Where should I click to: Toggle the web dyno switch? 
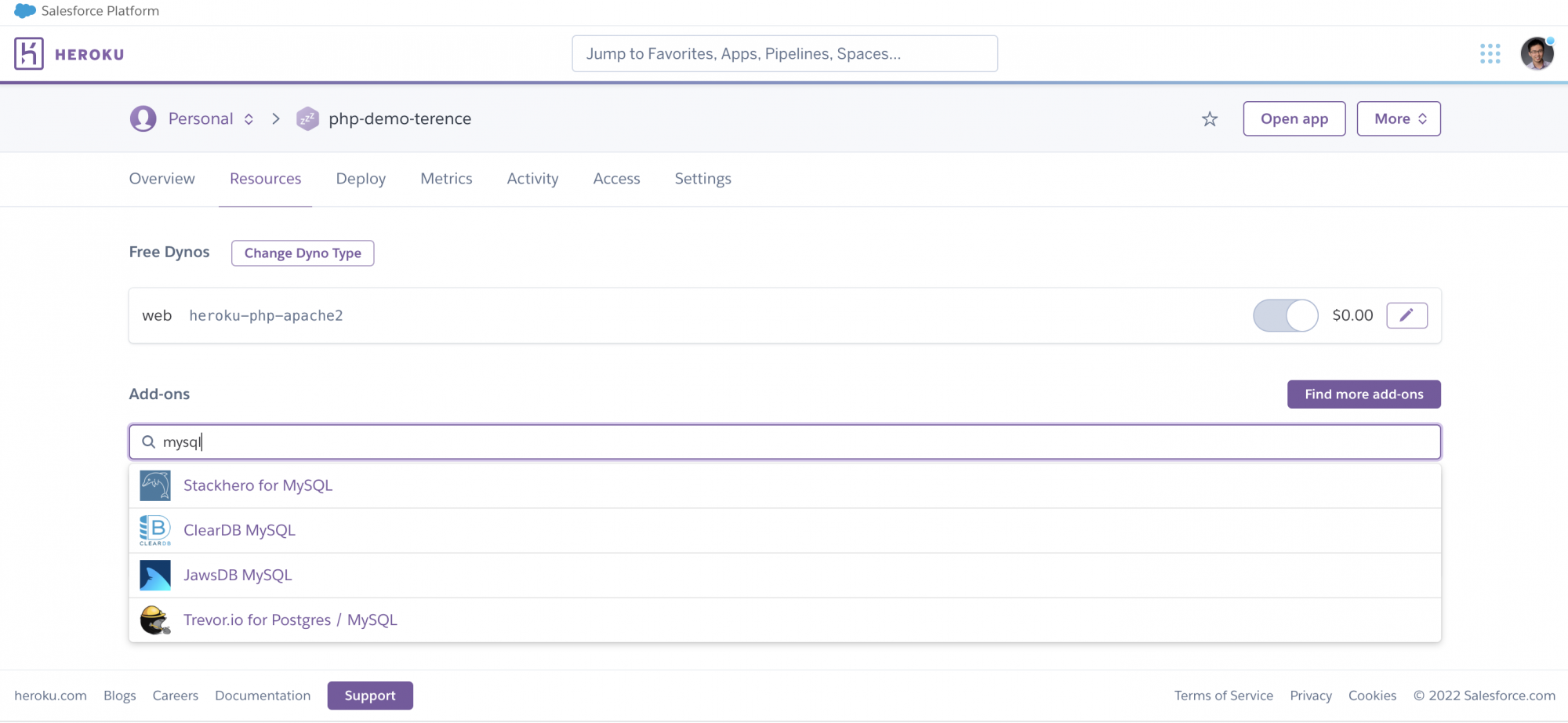point(1285,315)
